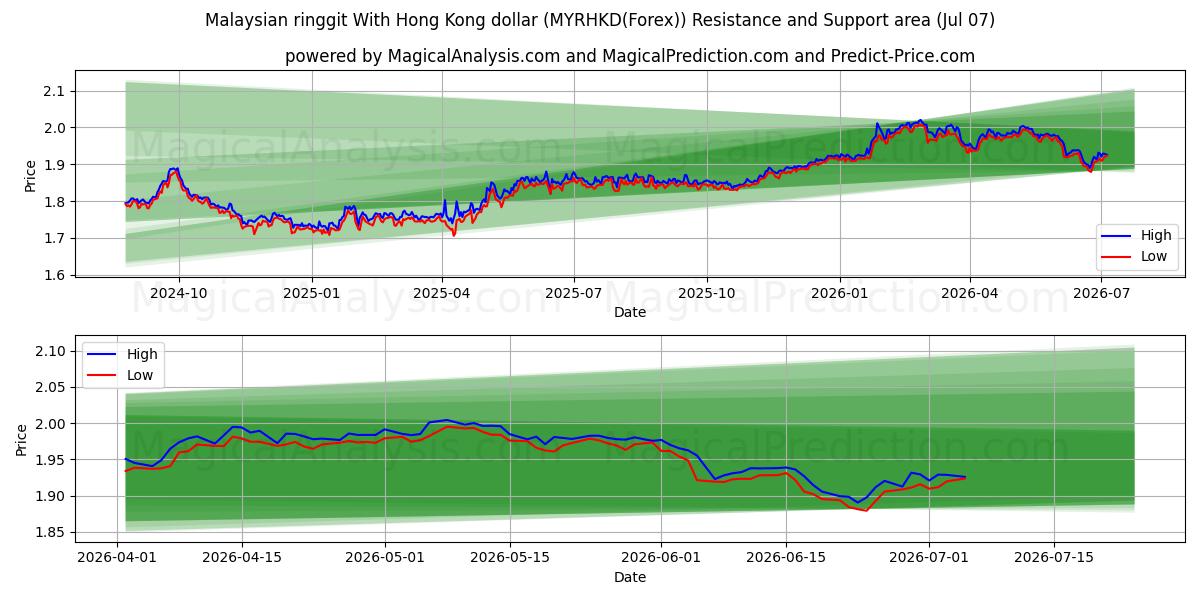Click the 'Date' x-axis title of top chart
This screenshot has height=600, width=1200.
[x=630, y=312]
